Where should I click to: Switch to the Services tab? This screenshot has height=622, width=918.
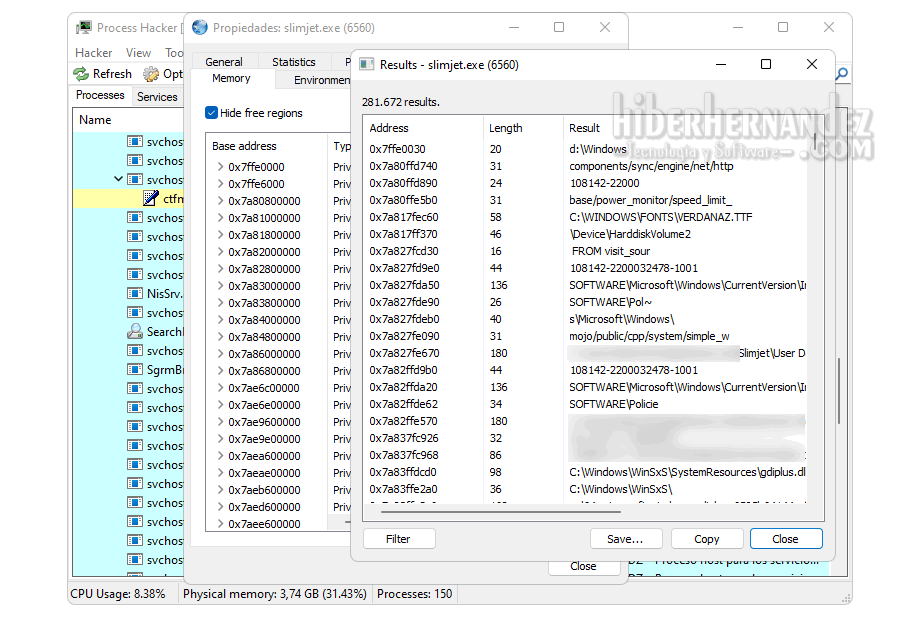click(x=157, y=97)
